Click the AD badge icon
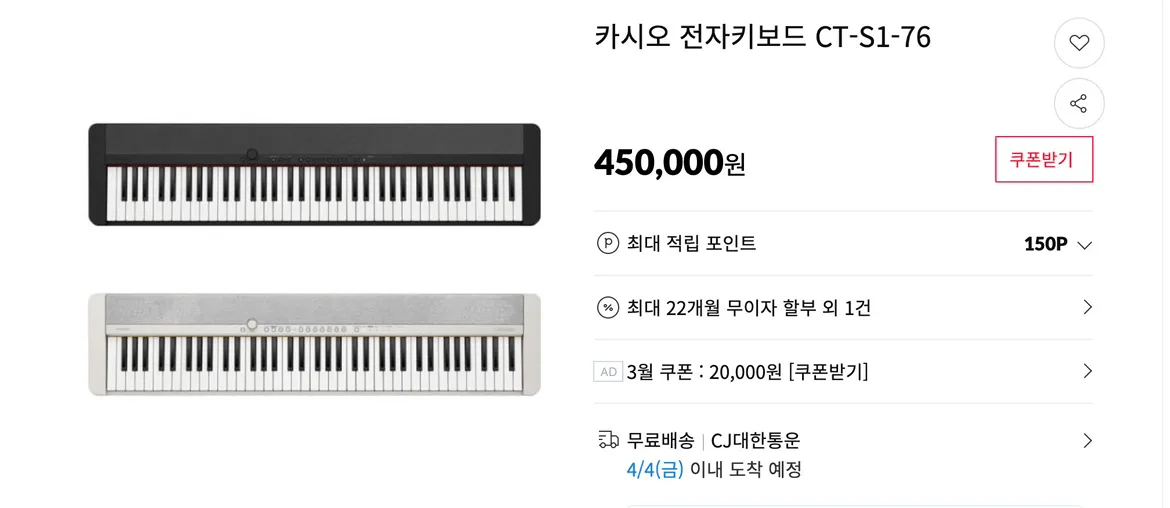 click(x=608, y=371)
